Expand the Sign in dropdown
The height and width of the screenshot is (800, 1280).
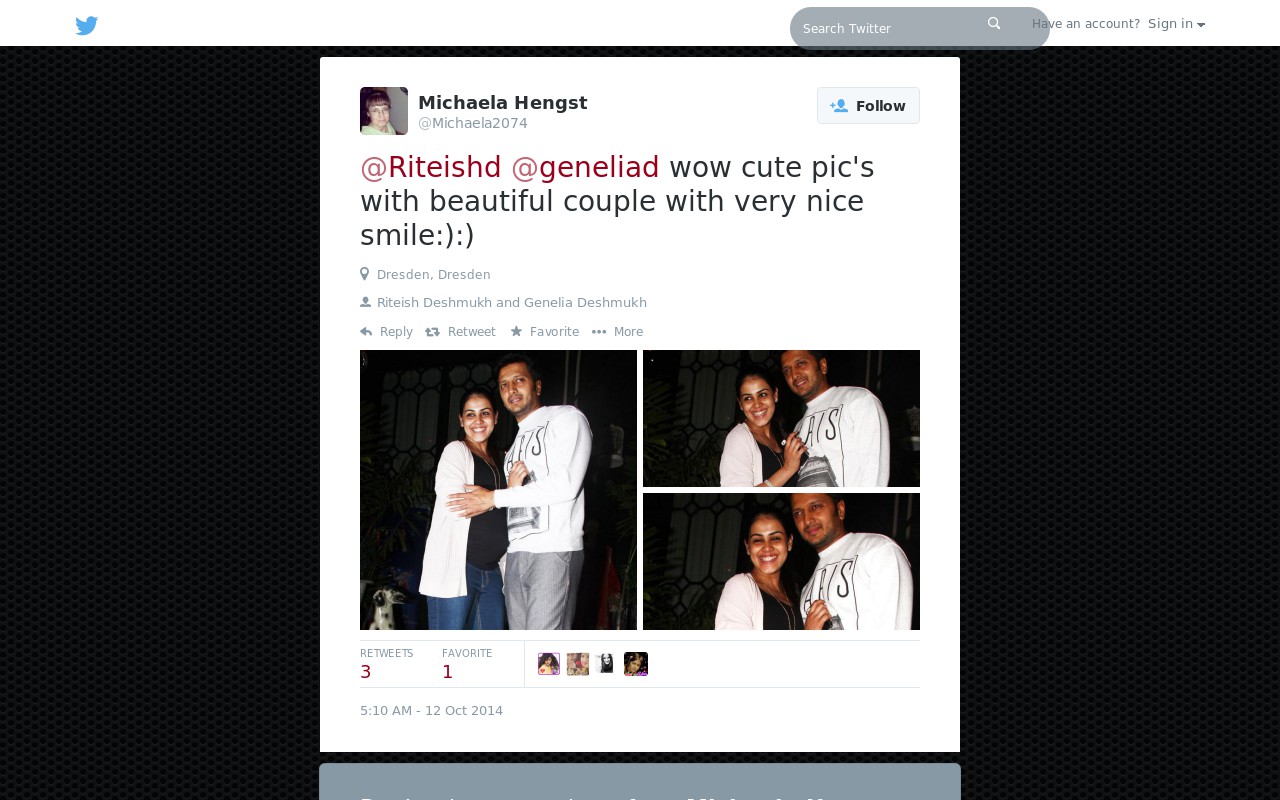click(x=1176, y=24)
